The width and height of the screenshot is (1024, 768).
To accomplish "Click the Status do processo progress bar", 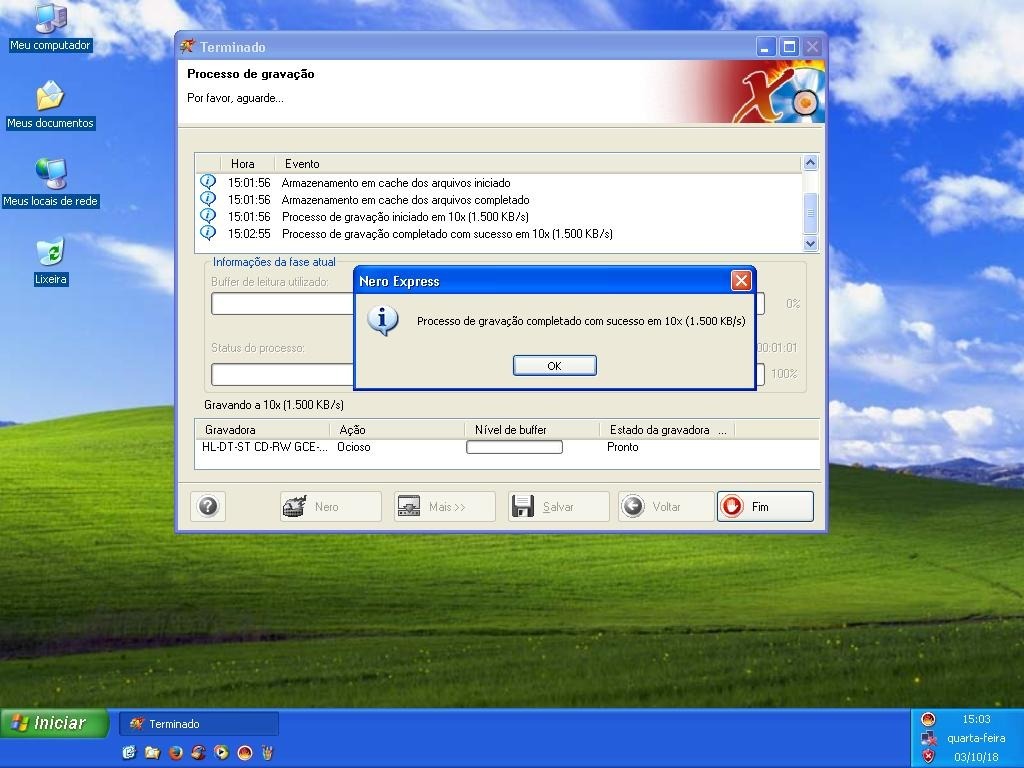I will pos(282,374).
